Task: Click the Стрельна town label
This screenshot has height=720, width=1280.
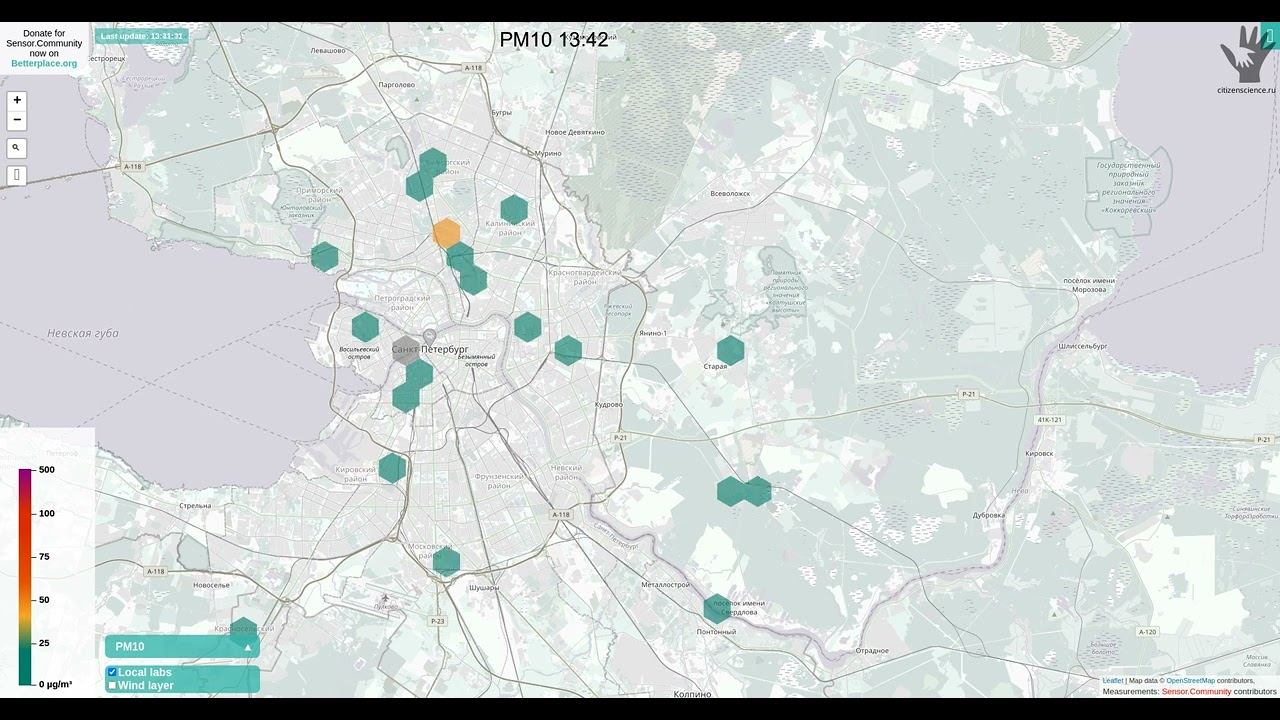Action: coord(195,506)
